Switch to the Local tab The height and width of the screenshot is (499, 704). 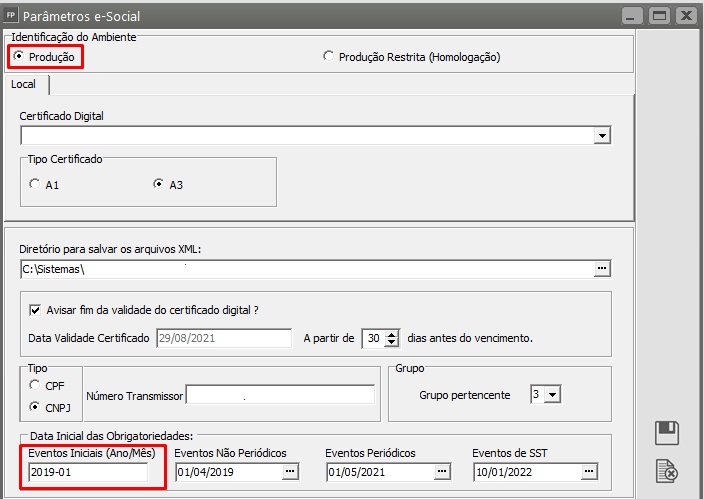click(x=24, y=84)
